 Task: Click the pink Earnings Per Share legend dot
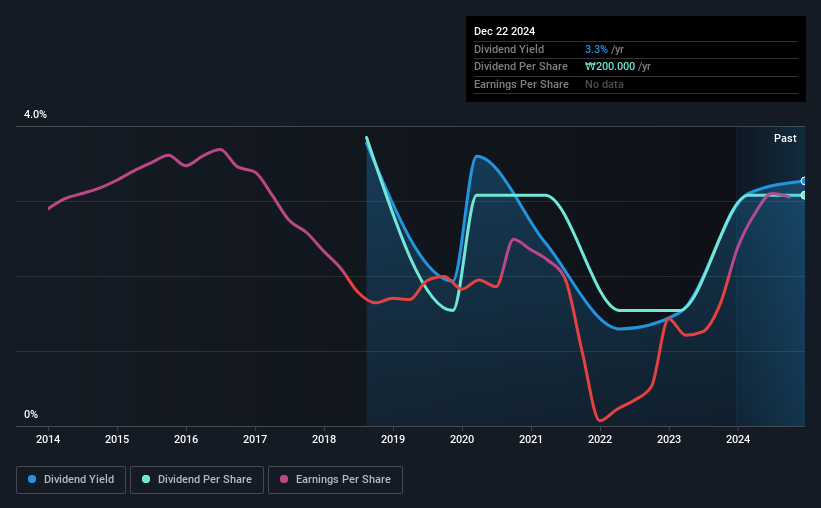284,479
